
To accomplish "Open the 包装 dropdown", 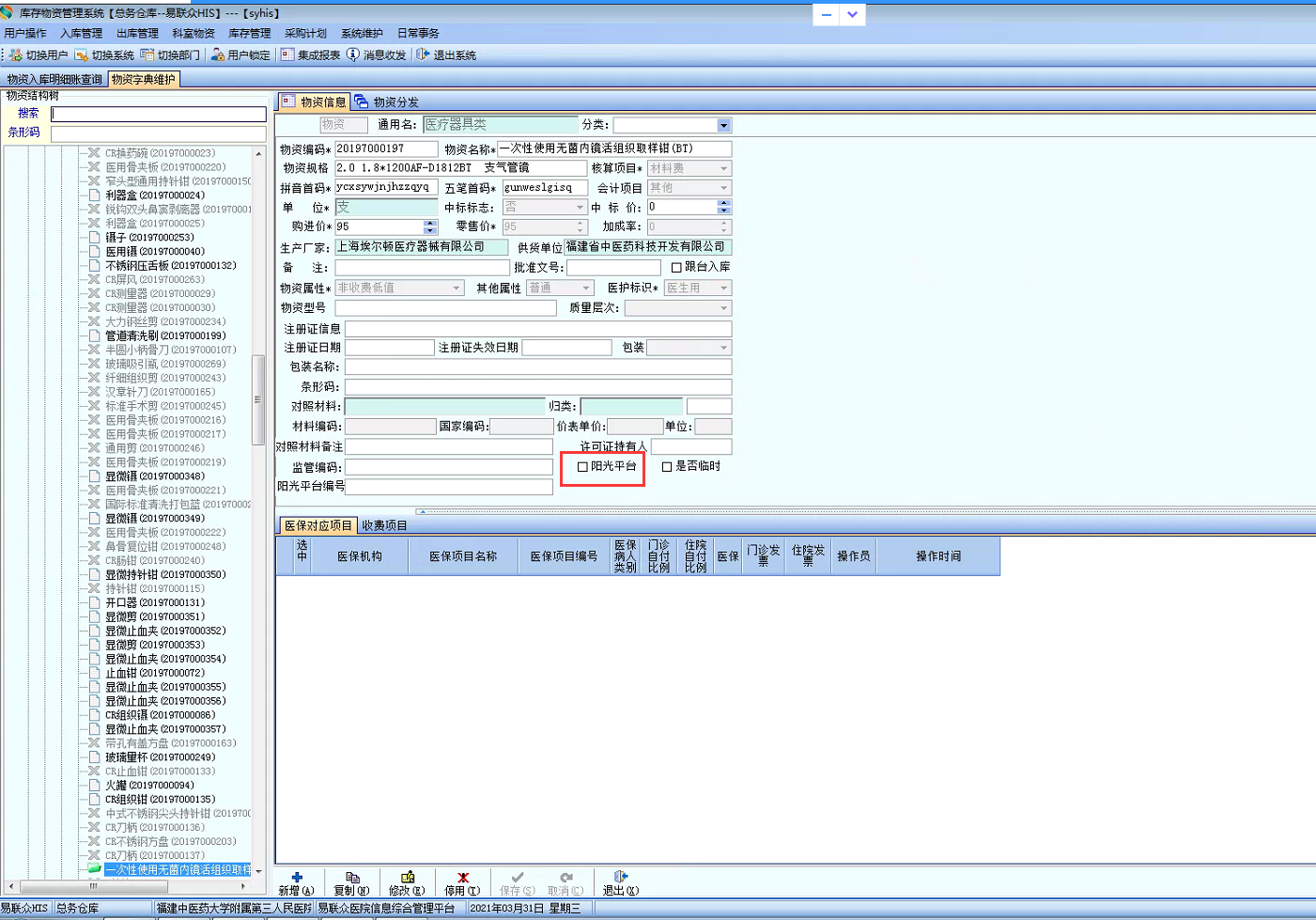I will click(x=723, y=348).
